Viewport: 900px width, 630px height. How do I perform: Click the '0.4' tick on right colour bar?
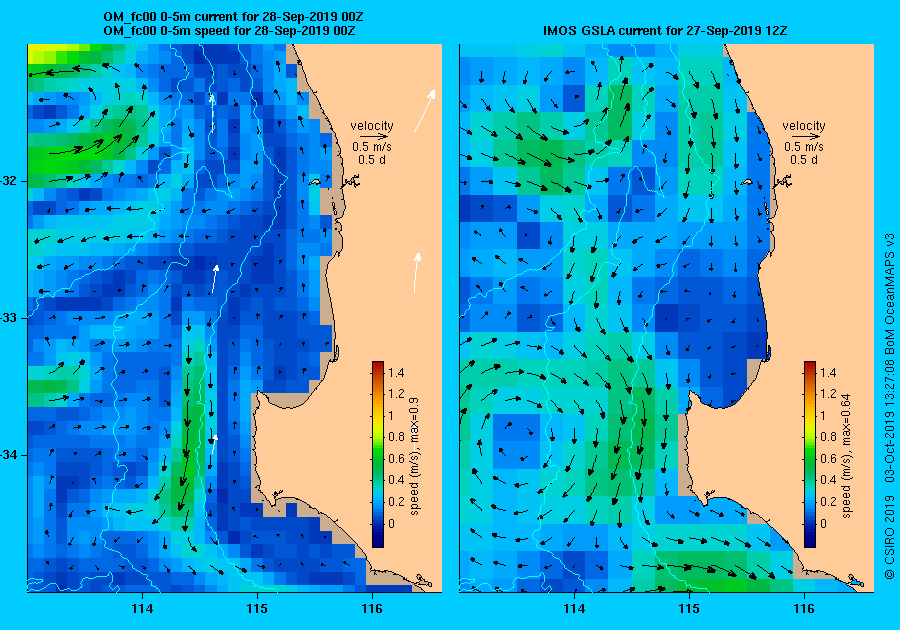828,480
